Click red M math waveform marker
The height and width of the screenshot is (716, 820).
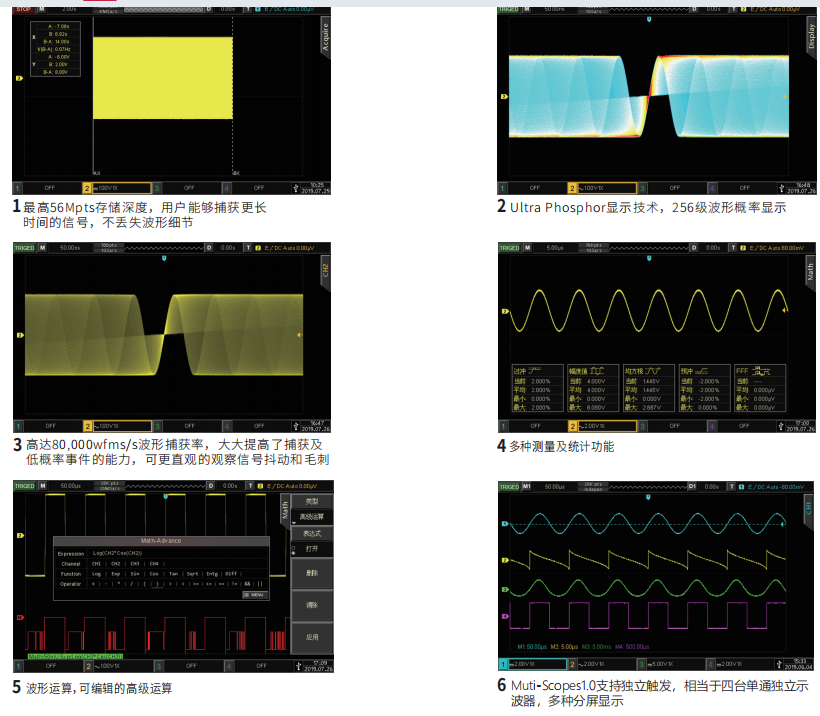(20, 618)
